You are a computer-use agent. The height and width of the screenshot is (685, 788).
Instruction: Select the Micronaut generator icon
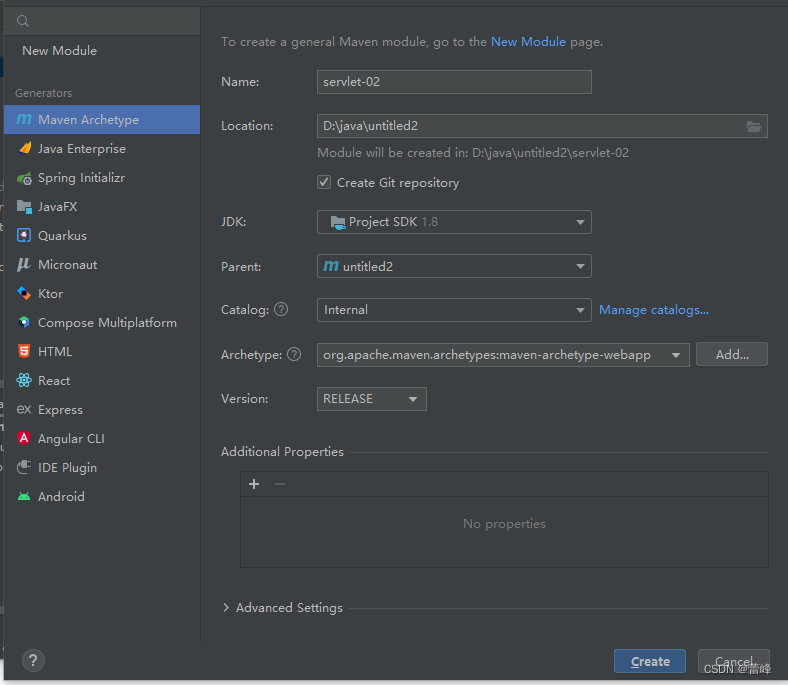[24, 265]
